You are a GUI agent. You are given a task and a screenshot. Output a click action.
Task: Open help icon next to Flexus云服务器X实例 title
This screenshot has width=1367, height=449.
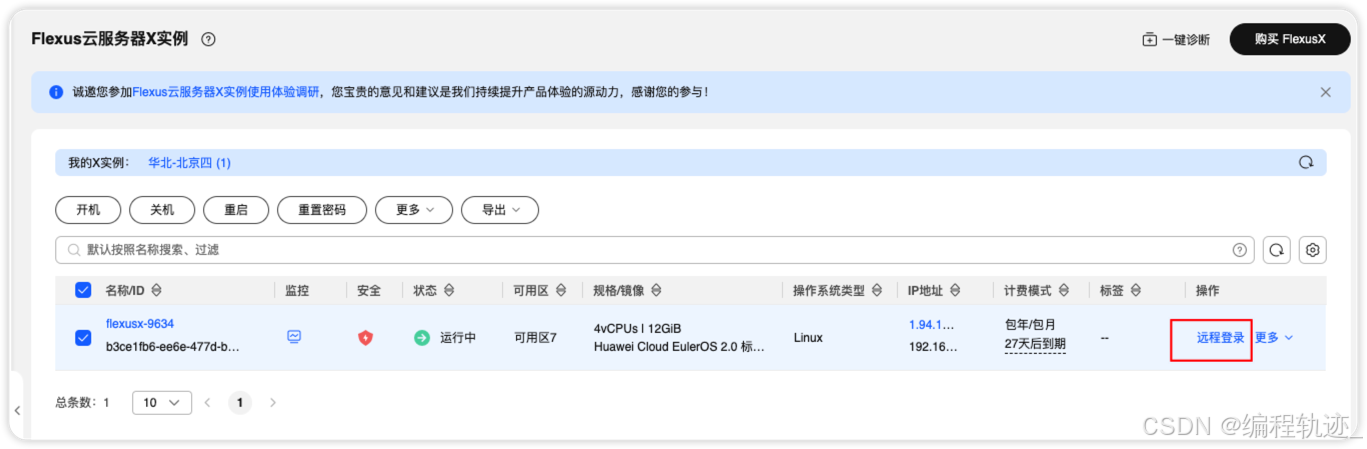[208, 40]
